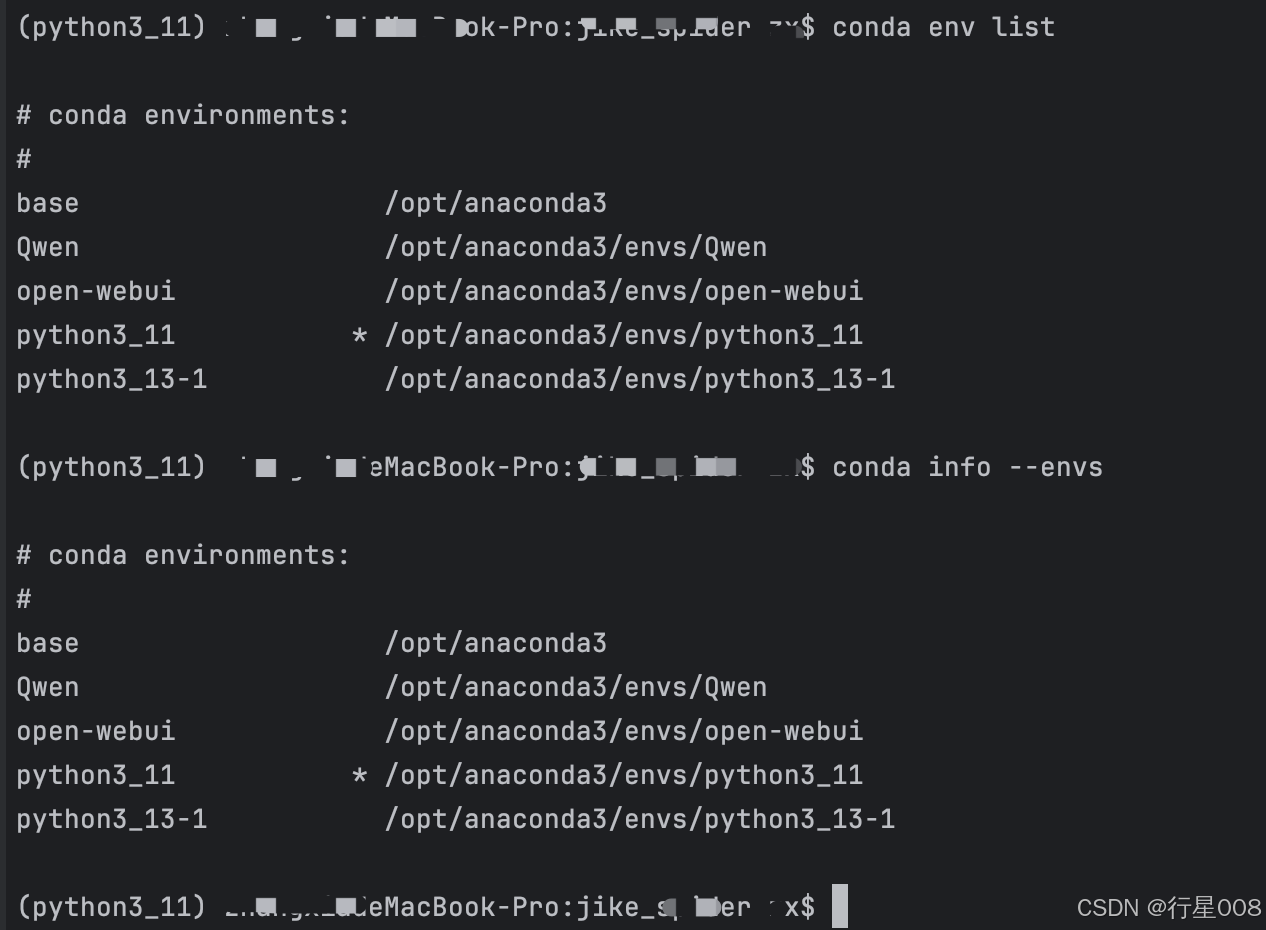Click the first '/opt/anaconda3' base path
This screenshot has width=1266, height=930.
(496, 204)
